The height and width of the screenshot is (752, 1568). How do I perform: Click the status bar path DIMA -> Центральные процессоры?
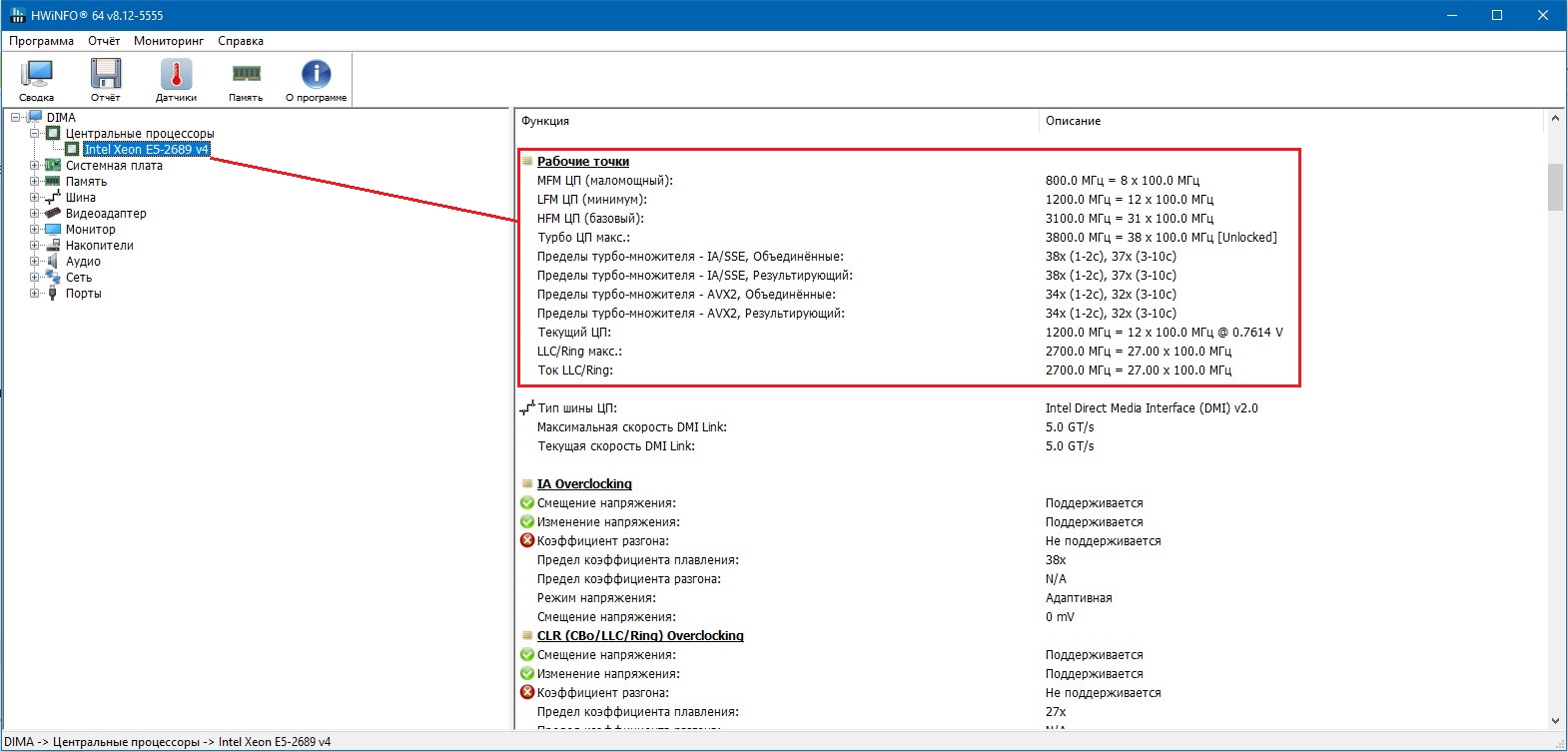[168, 742]
